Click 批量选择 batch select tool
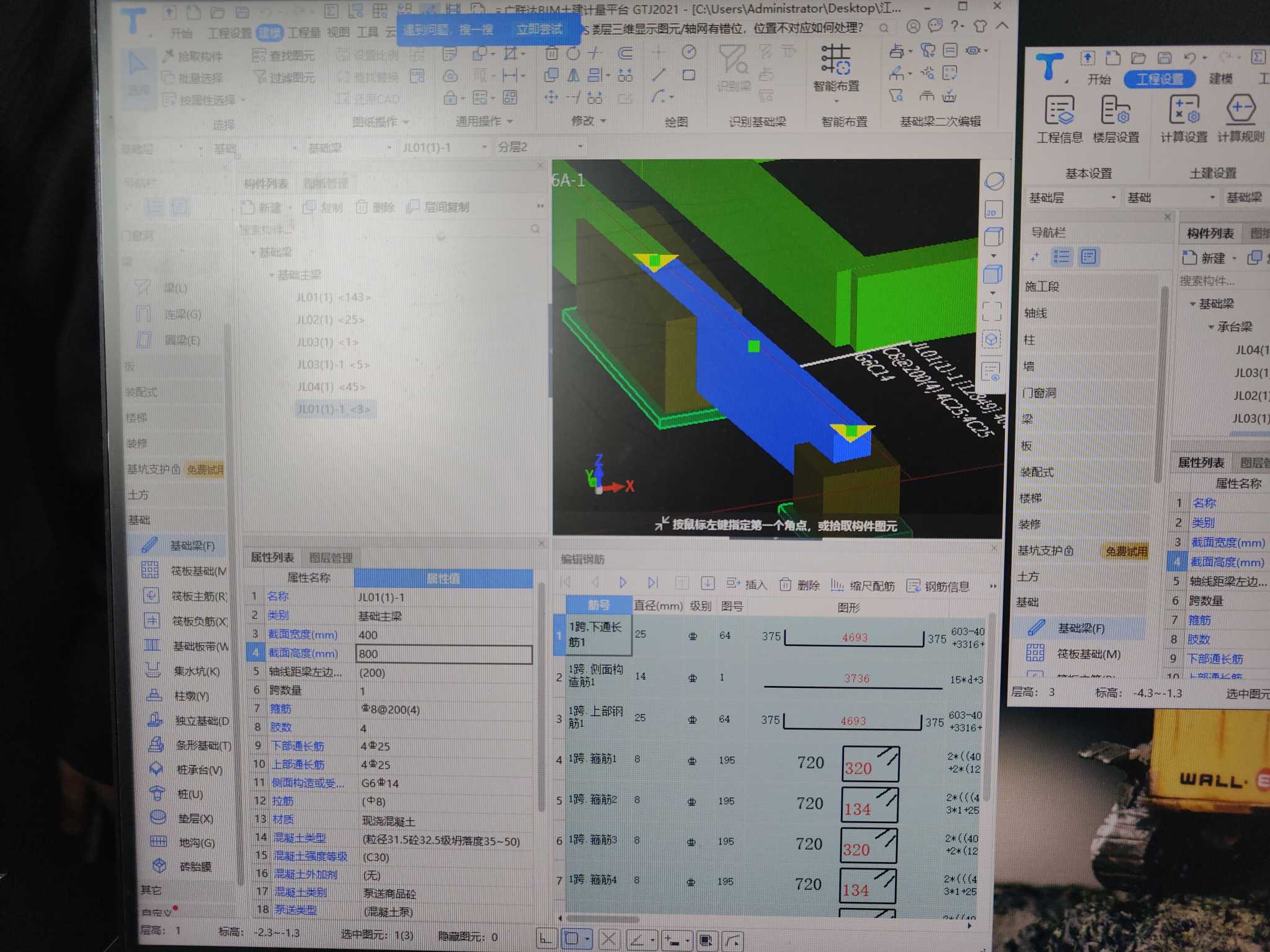This screenshot has width=1270, height=952. point(192,78)
